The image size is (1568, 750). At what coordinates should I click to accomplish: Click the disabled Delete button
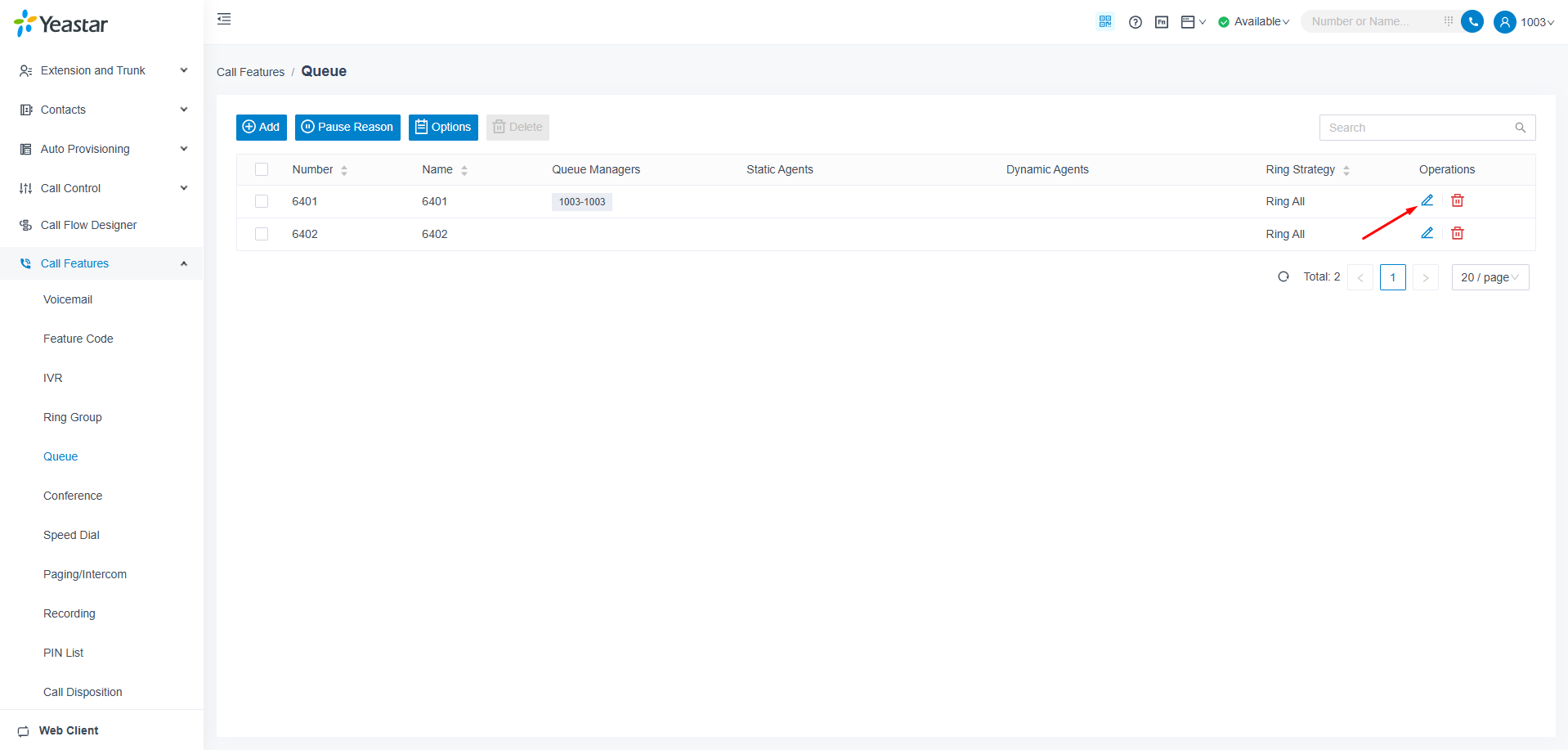517,127
